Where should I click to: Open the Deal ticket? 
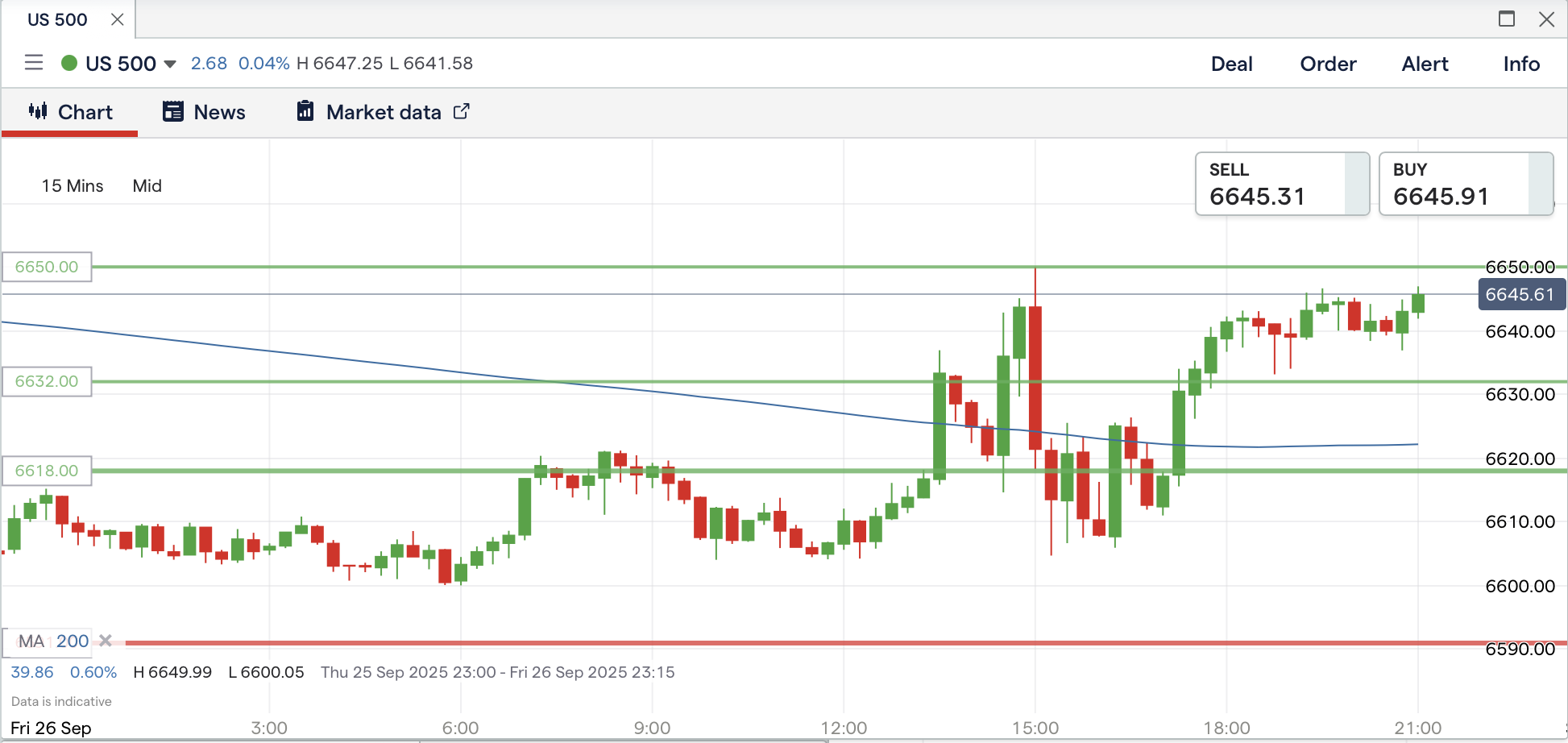pos(1231,64)
